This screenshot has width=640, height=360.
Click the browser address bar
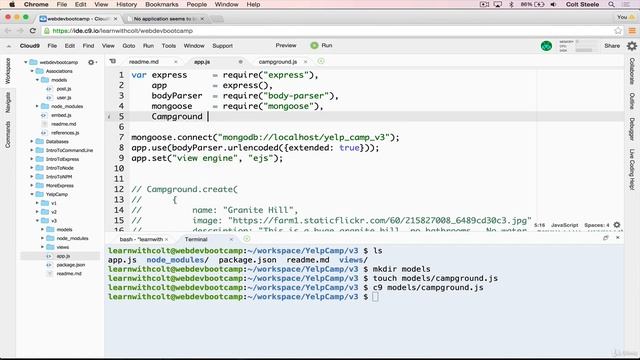327,31
